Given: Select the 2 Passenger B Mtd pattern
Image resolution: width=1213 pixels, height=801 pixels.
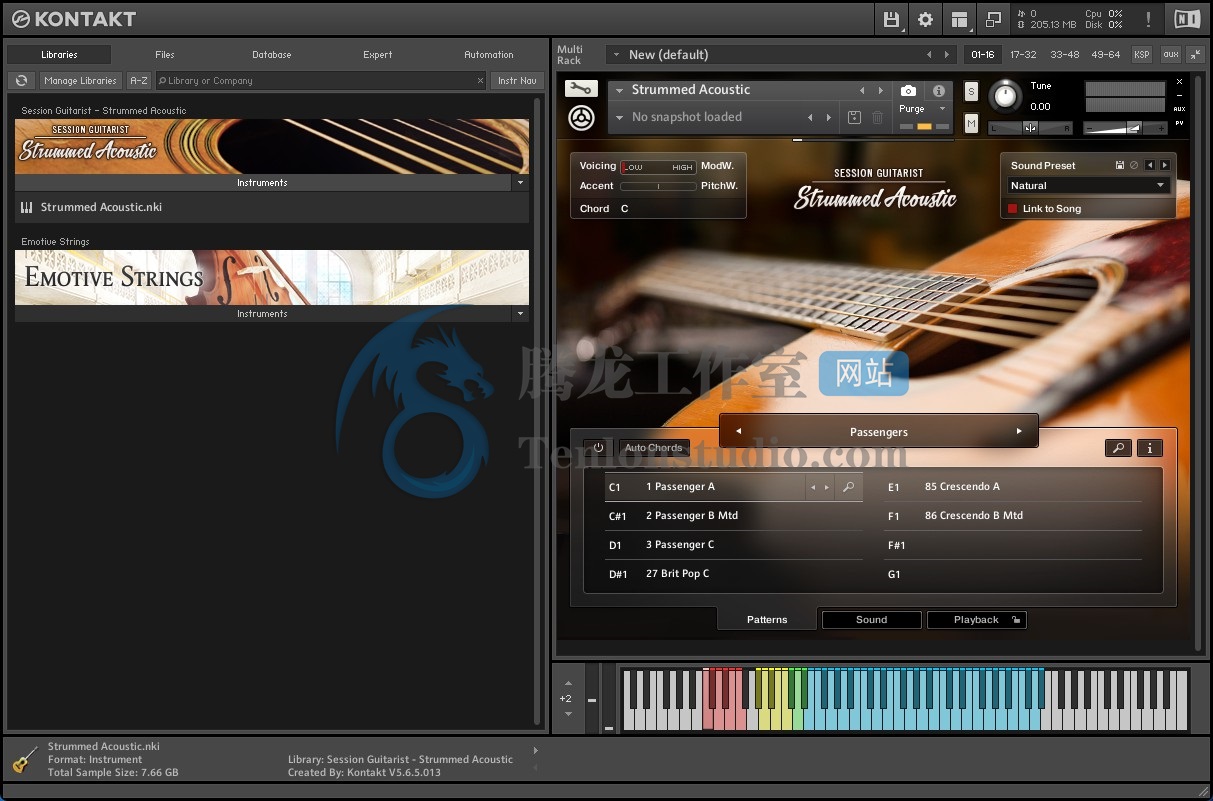Looking at the screenshot, I should [734, 516].
